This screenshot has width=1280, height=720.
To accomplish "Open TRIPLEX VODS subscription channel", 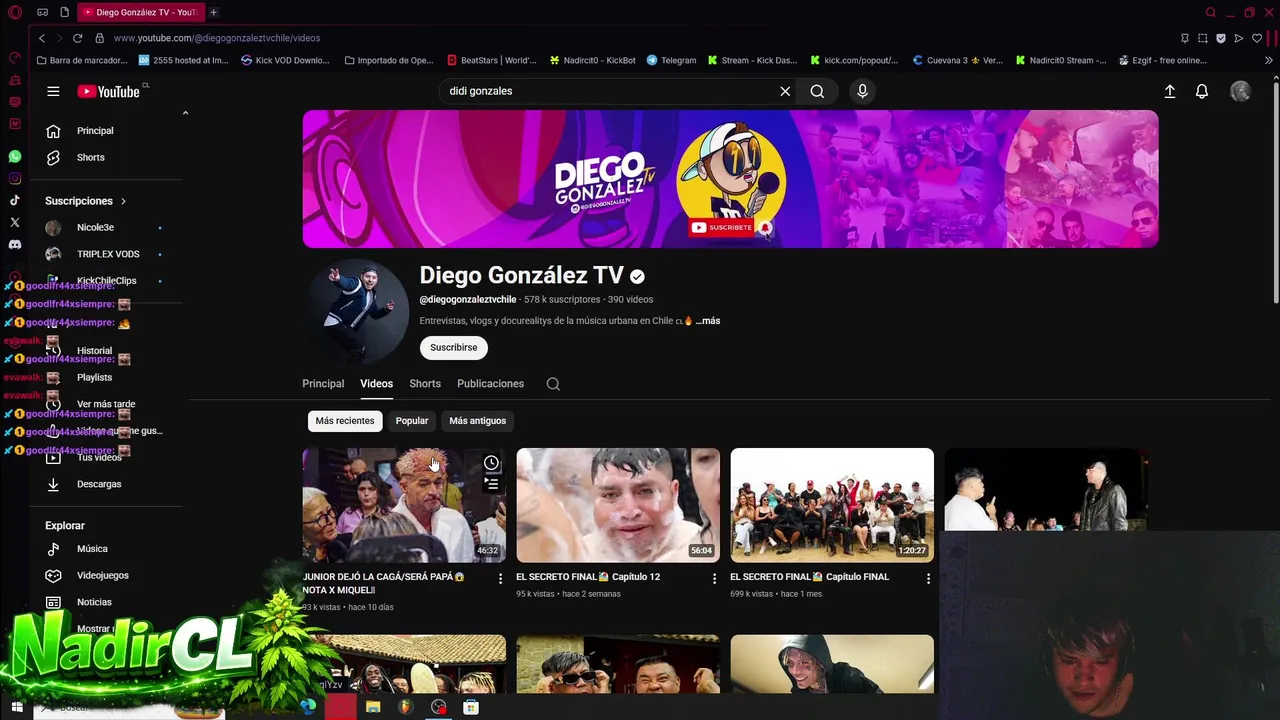I will pyautogui.click(x=108, y=254).
